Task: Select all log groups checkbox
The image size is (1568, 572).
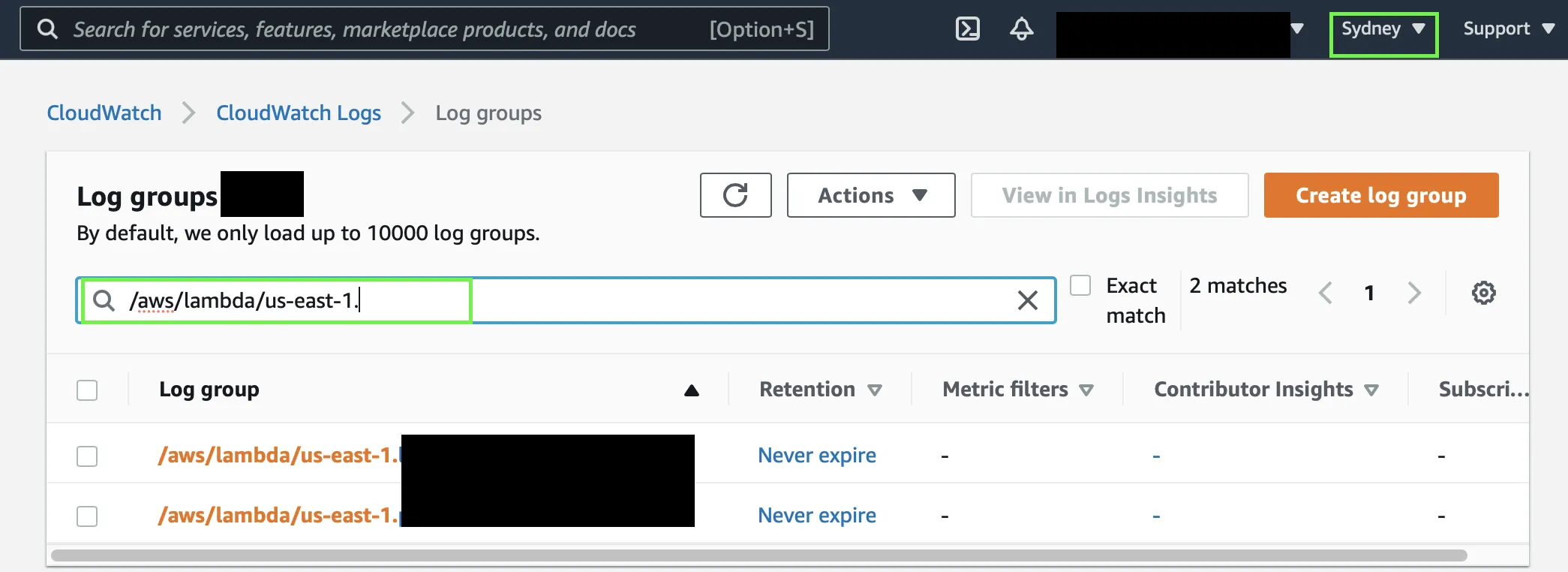Action: point(87,390)
